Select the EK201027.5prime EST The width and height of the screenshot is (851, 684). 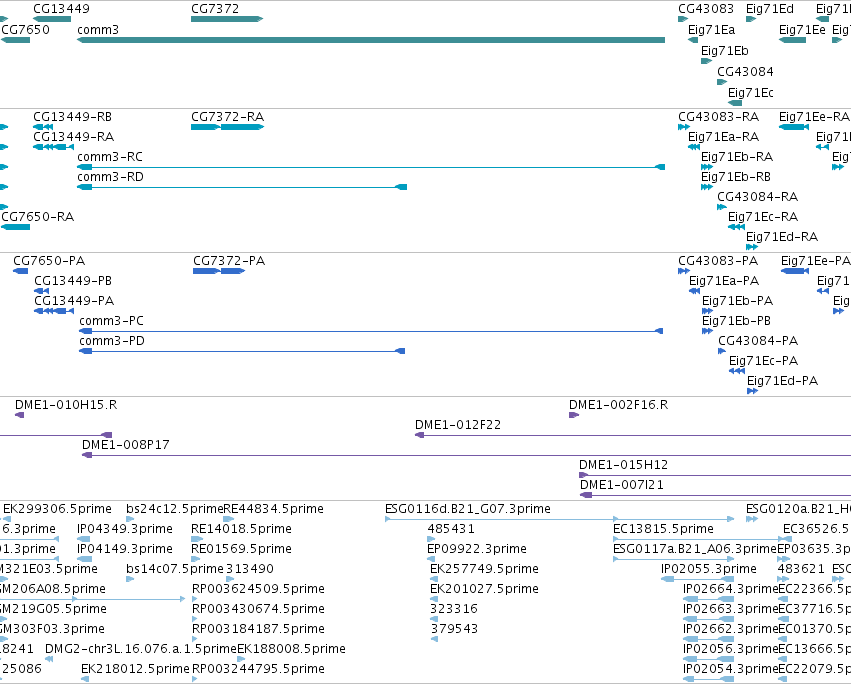(434, 599)
